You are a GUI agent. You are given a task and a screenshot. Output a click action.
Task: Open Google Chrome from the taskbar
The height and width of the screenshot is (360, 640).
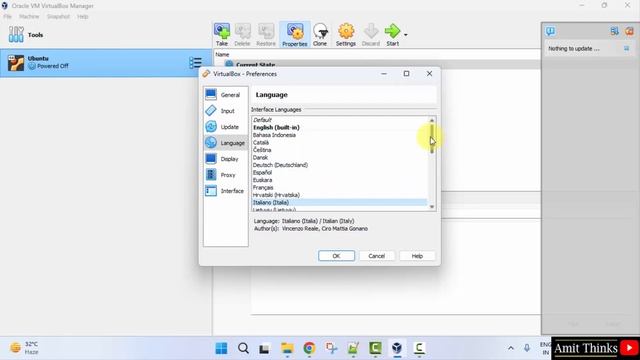coord(309,348)
